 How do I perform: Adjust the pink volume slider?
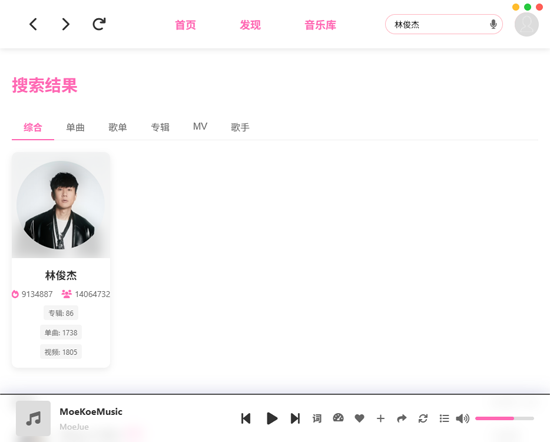click(x=504, y=418)
